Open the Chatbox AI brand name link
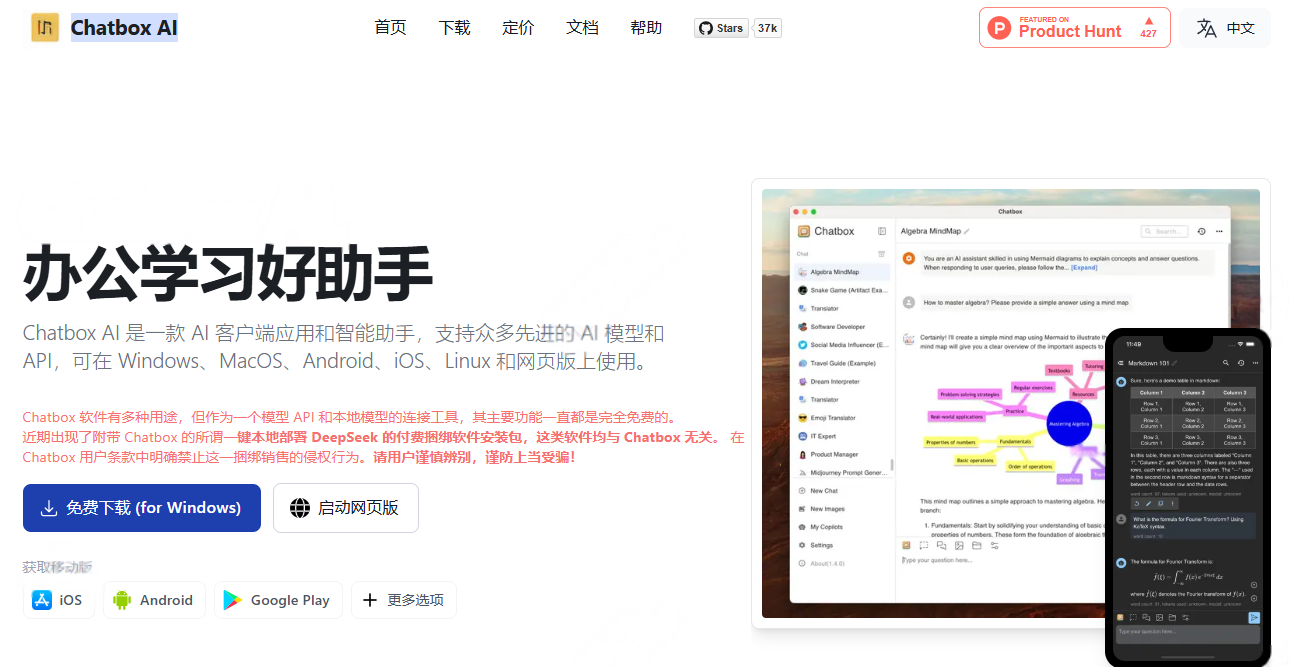This screenshot has width=1289, height=667. coord(124,27)
